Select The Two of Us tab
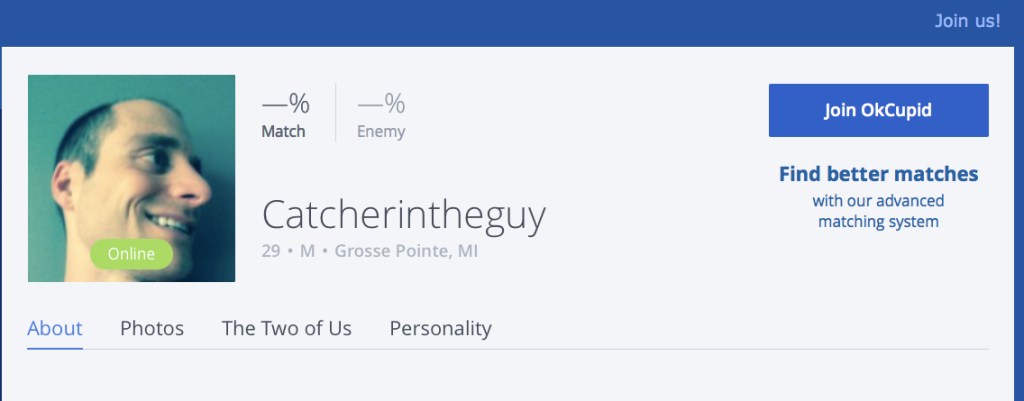The image size is (1024, 401). point(286,328)
